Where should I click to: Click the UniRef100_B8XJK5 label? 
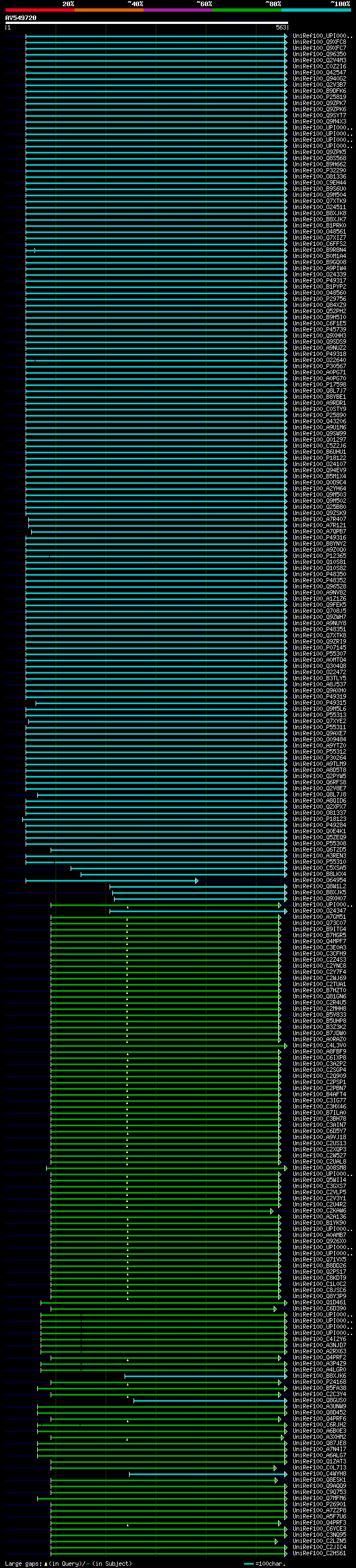[x=319, y=893]
